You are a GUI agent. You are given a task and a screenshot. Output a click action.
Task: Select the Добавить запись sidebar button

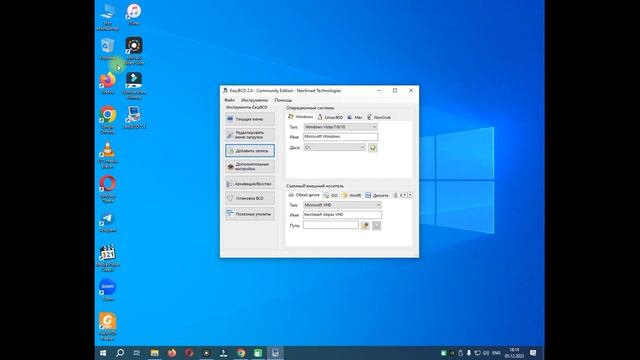pyautogui.click(x=250, y=151)
